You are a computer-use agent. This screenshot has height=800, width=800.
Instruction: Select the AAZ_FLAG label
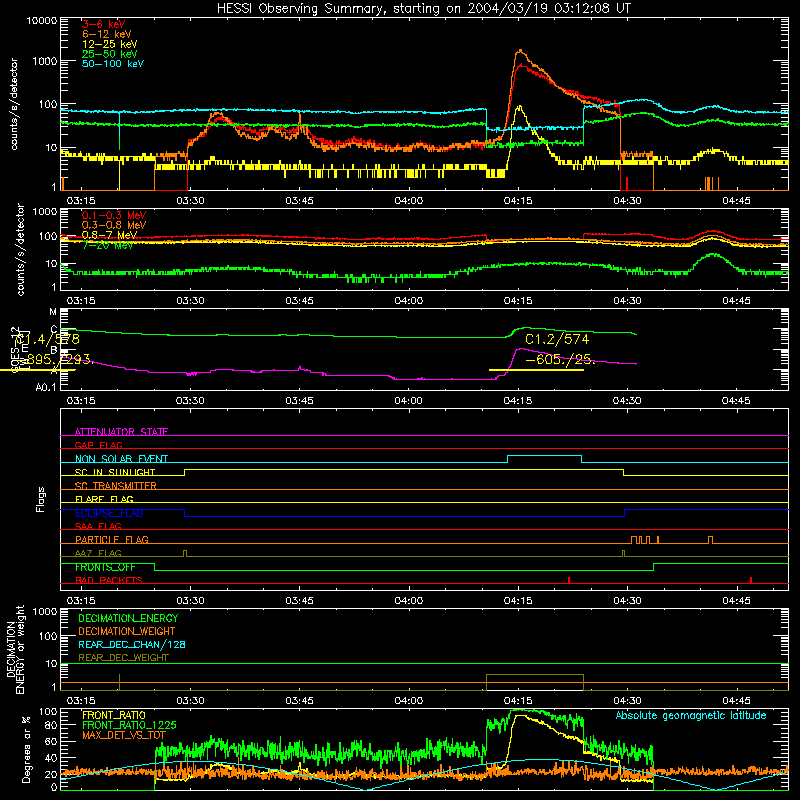point(98,553)
